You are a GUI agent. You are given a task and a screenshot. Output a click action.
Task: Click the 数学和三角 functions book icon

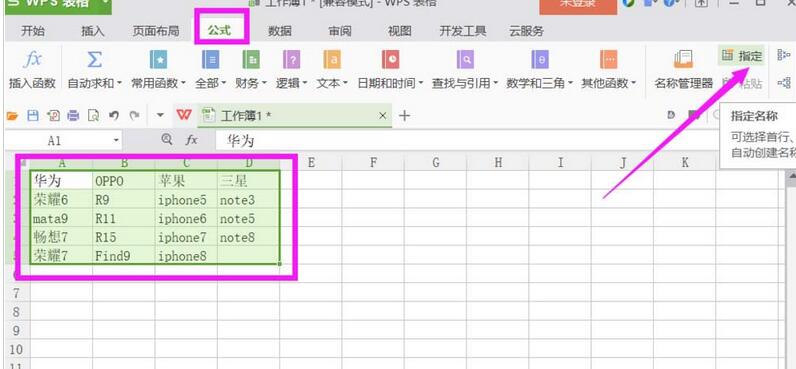point(540,60)
